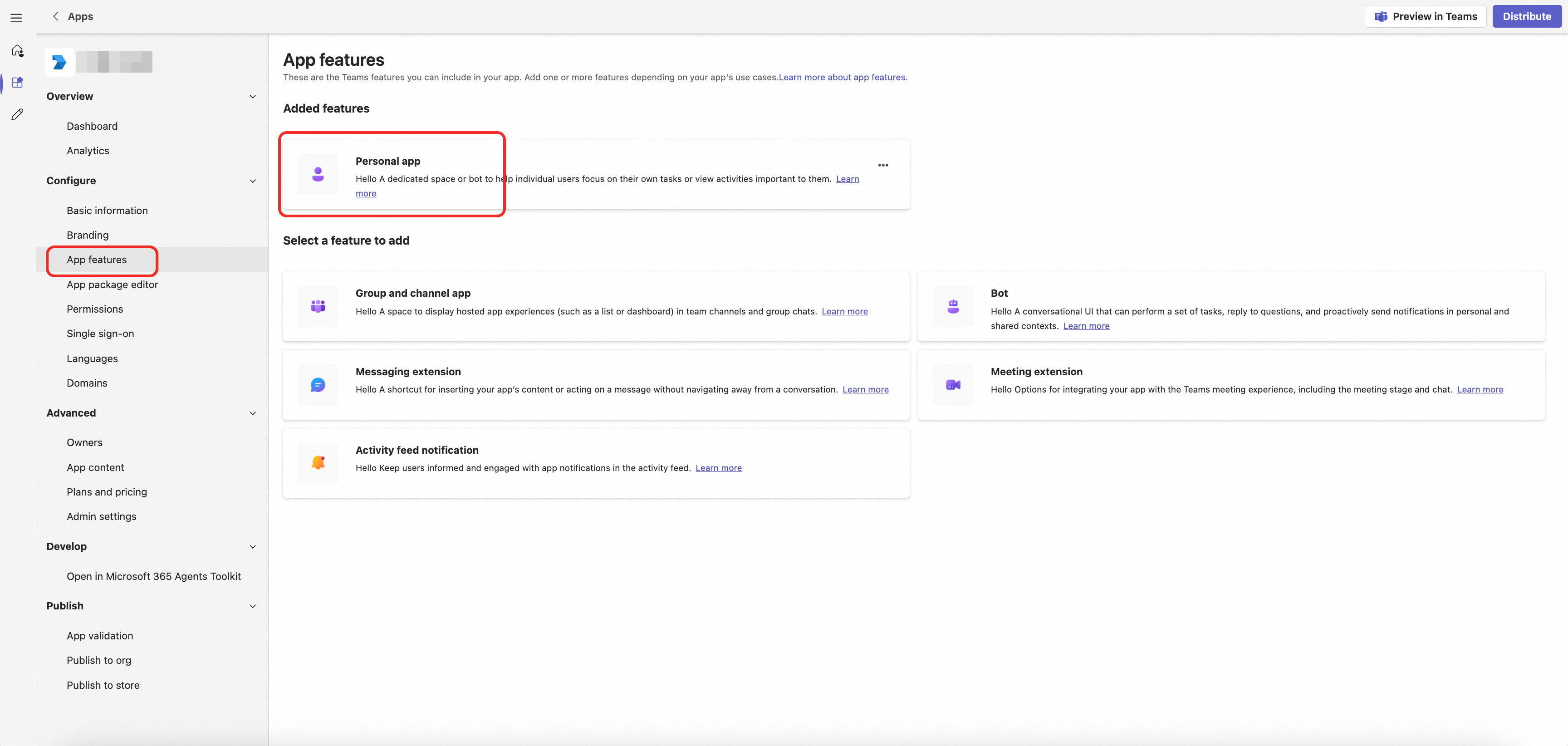Click back arrow next to Apps
This screenshot has height=746, width=1568.
click(x=55, y=16)
